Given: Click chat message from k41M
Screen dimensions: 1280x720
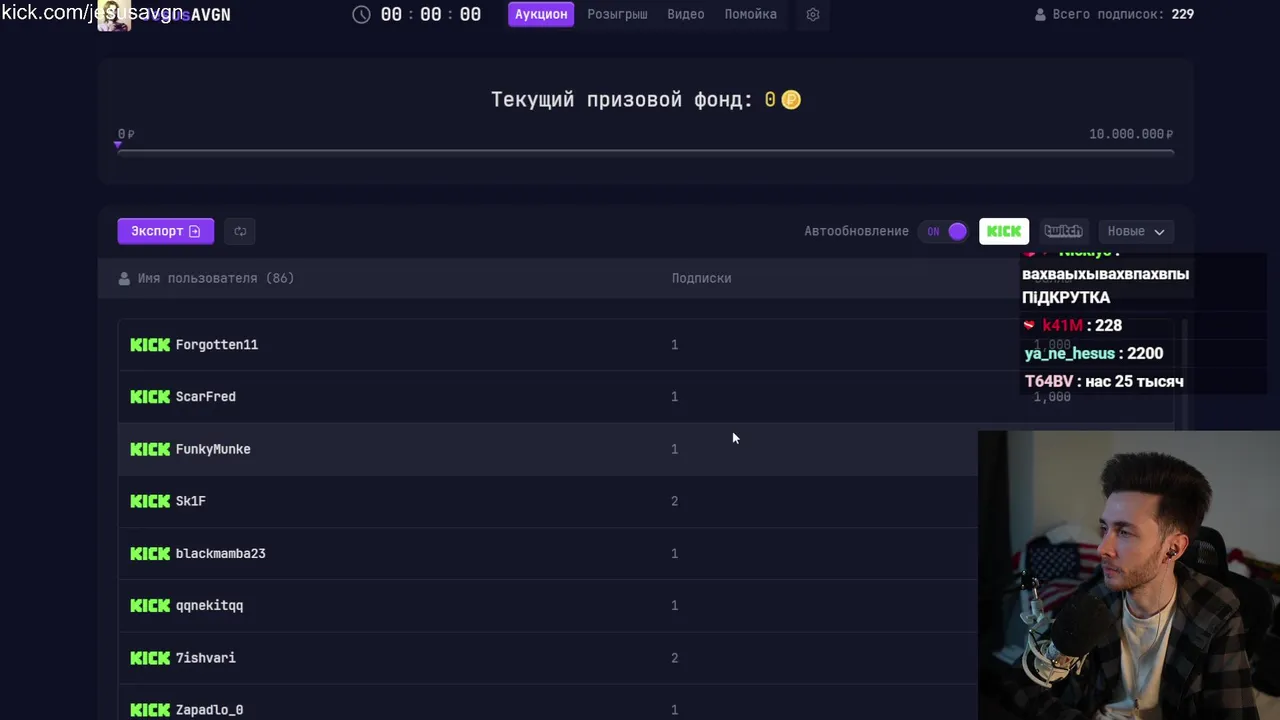Looking at the screenshot, I should (x=1073, y=325).
